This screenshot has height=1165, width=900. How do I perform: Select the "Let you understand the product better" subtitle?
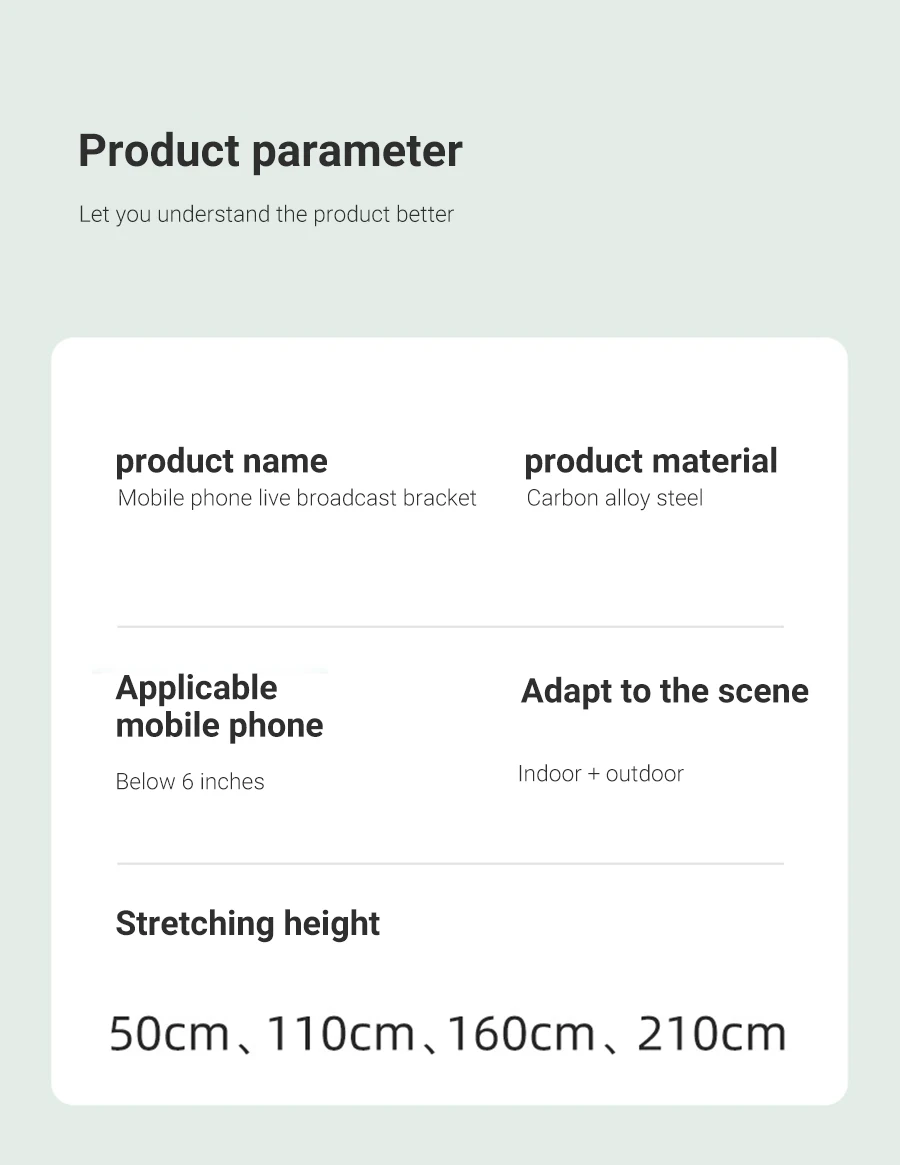pos(266,214)
